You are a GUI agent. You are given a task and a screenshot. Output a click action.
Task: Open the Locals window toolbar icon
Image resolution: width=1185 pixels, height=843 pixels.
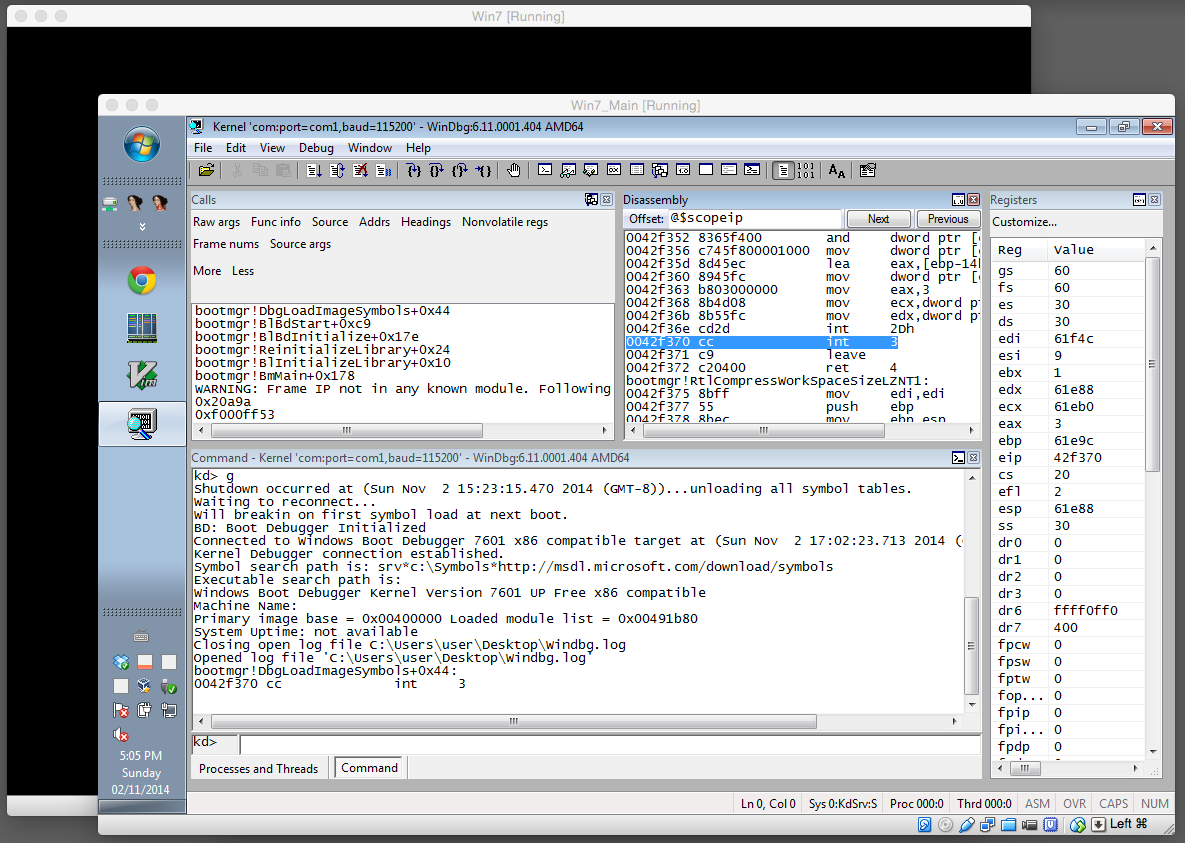(590, 170)
